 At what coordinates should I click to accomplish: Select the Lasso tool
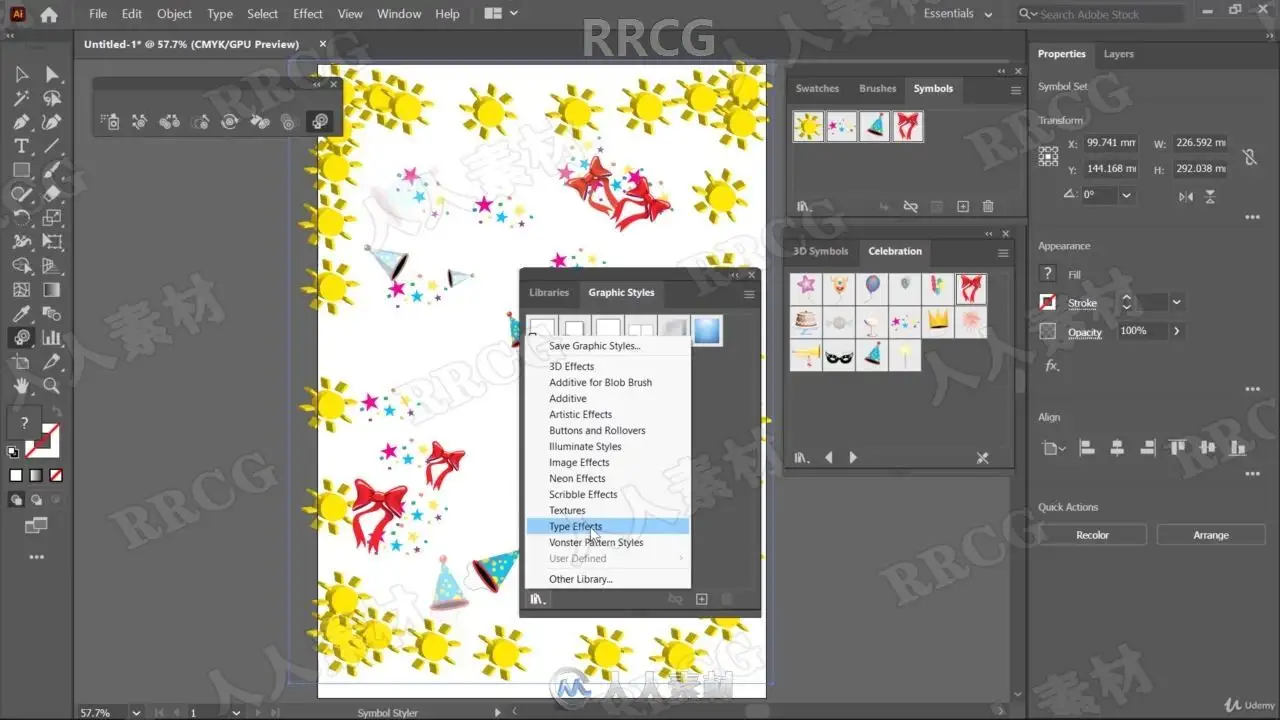click(x=52, y=98)
